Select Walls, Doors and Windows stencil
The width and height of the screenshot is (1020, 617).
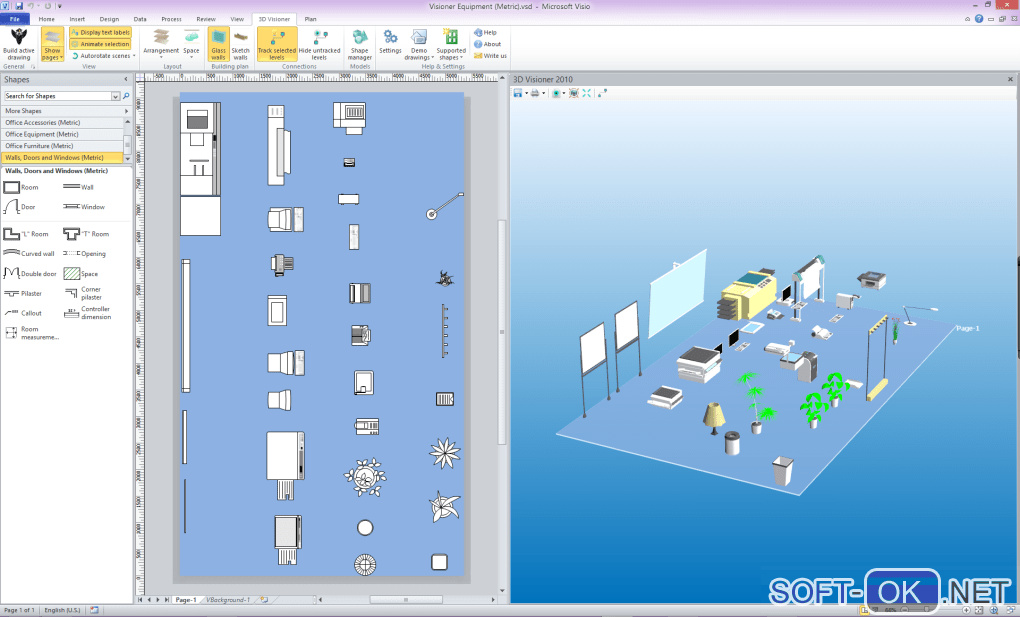pos(62,158)
